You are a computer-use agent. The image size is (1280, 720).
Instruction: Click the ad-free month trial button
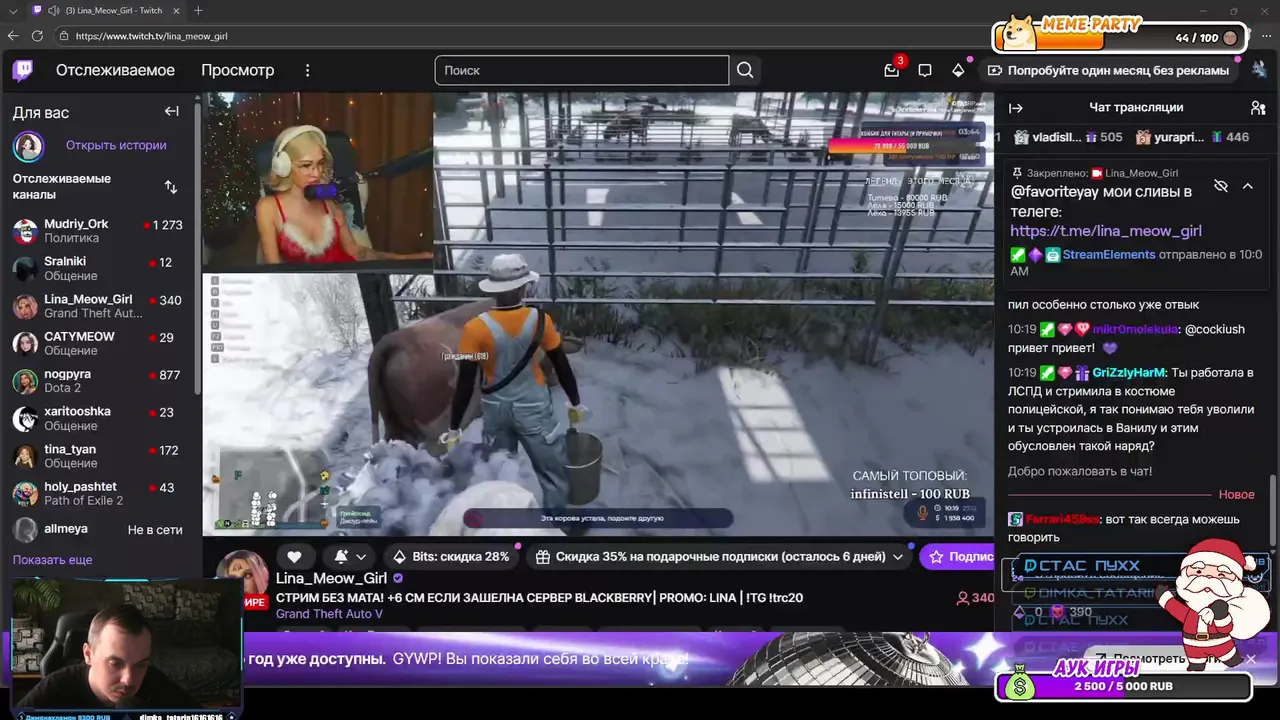tap(1108, 70)
